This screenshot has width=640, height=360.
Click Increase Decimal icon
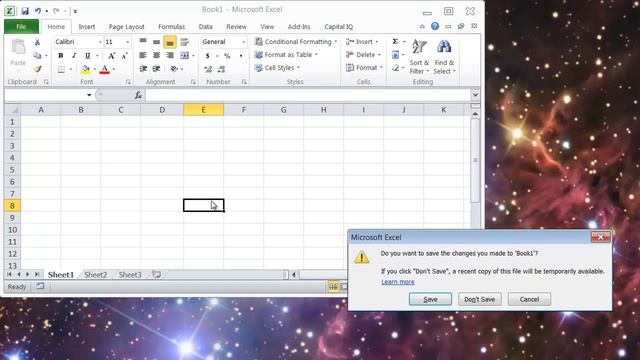coord(208,69)
